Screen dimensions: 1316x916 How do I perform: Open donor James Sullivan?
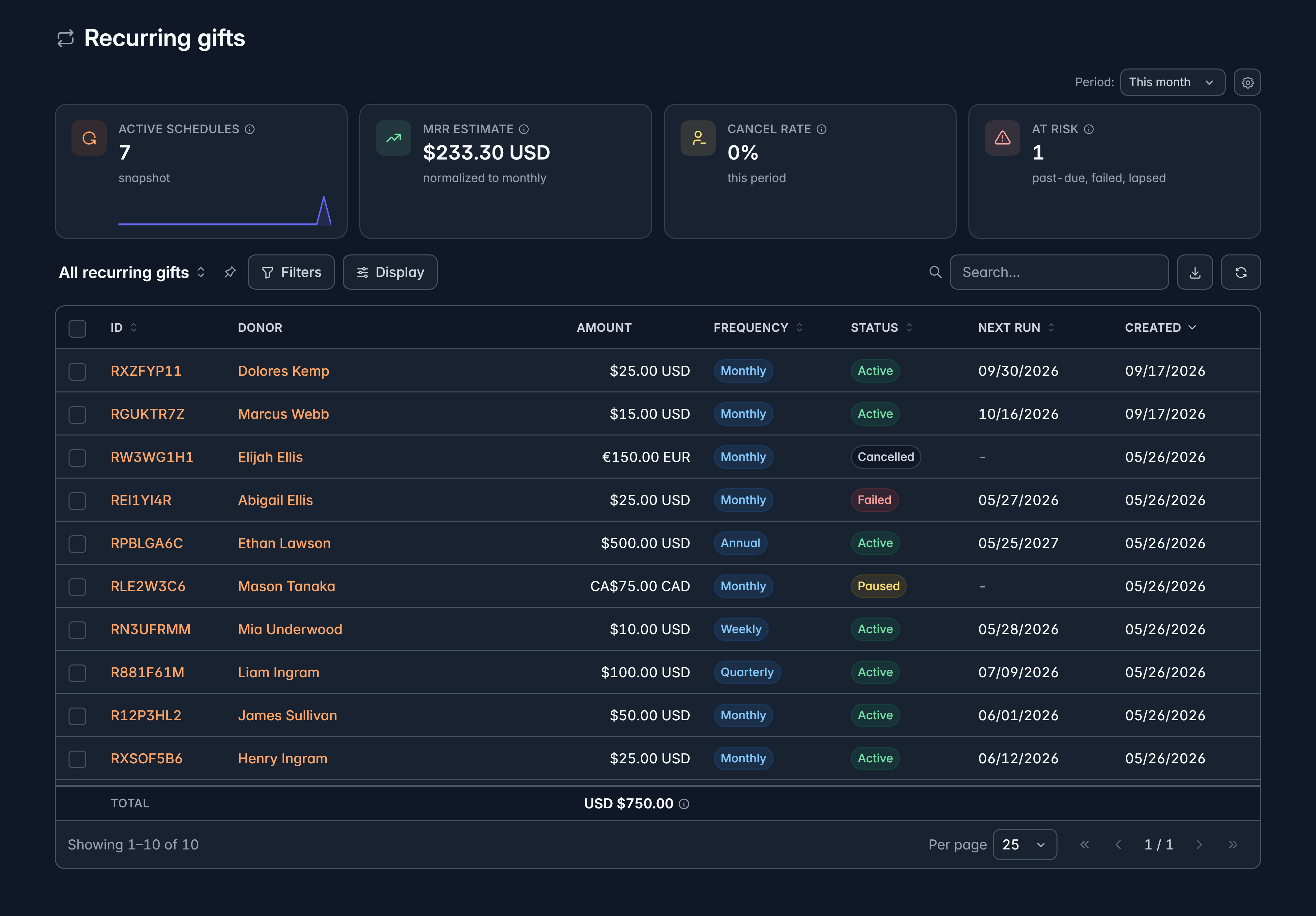click(x=287, y=715)
